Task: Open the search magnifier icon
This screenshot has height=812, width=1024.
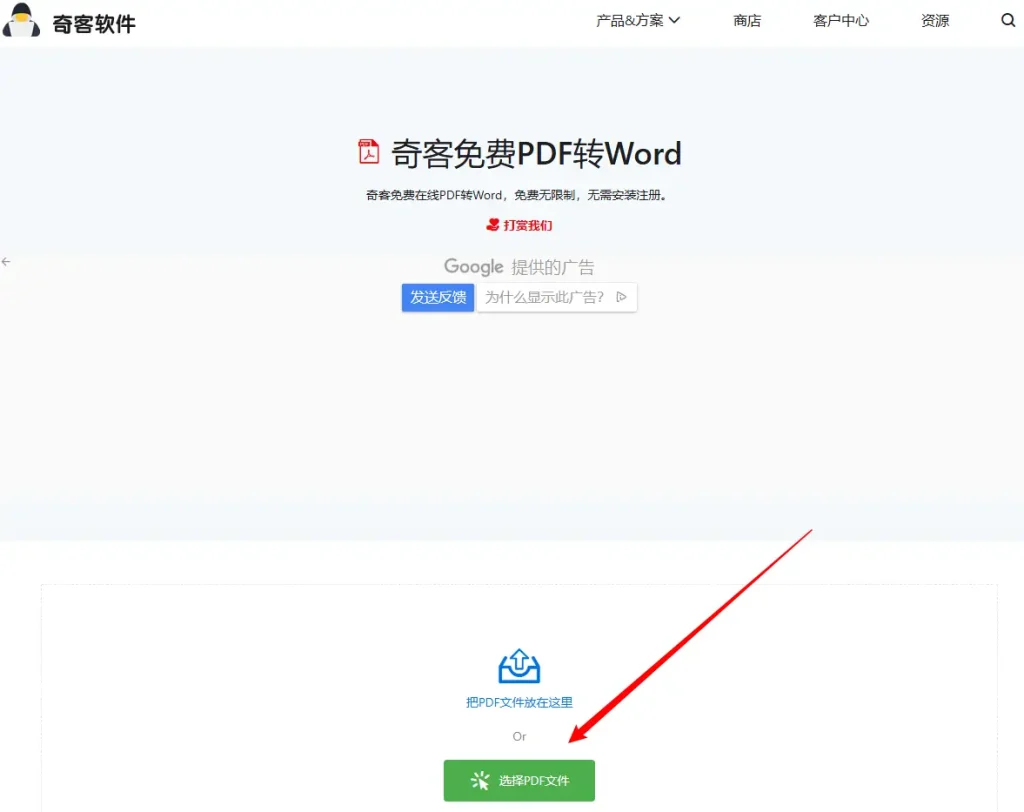Action: (1008, 20)
